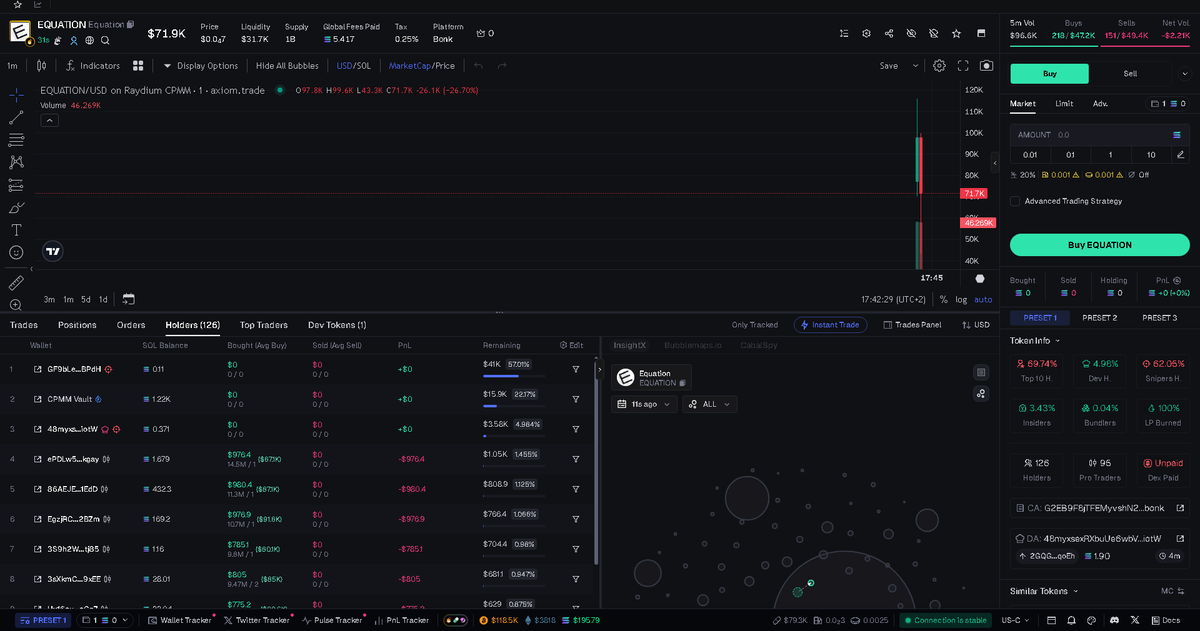Switch to the Positions tab

pyautogui.click(x=77, y=325)
